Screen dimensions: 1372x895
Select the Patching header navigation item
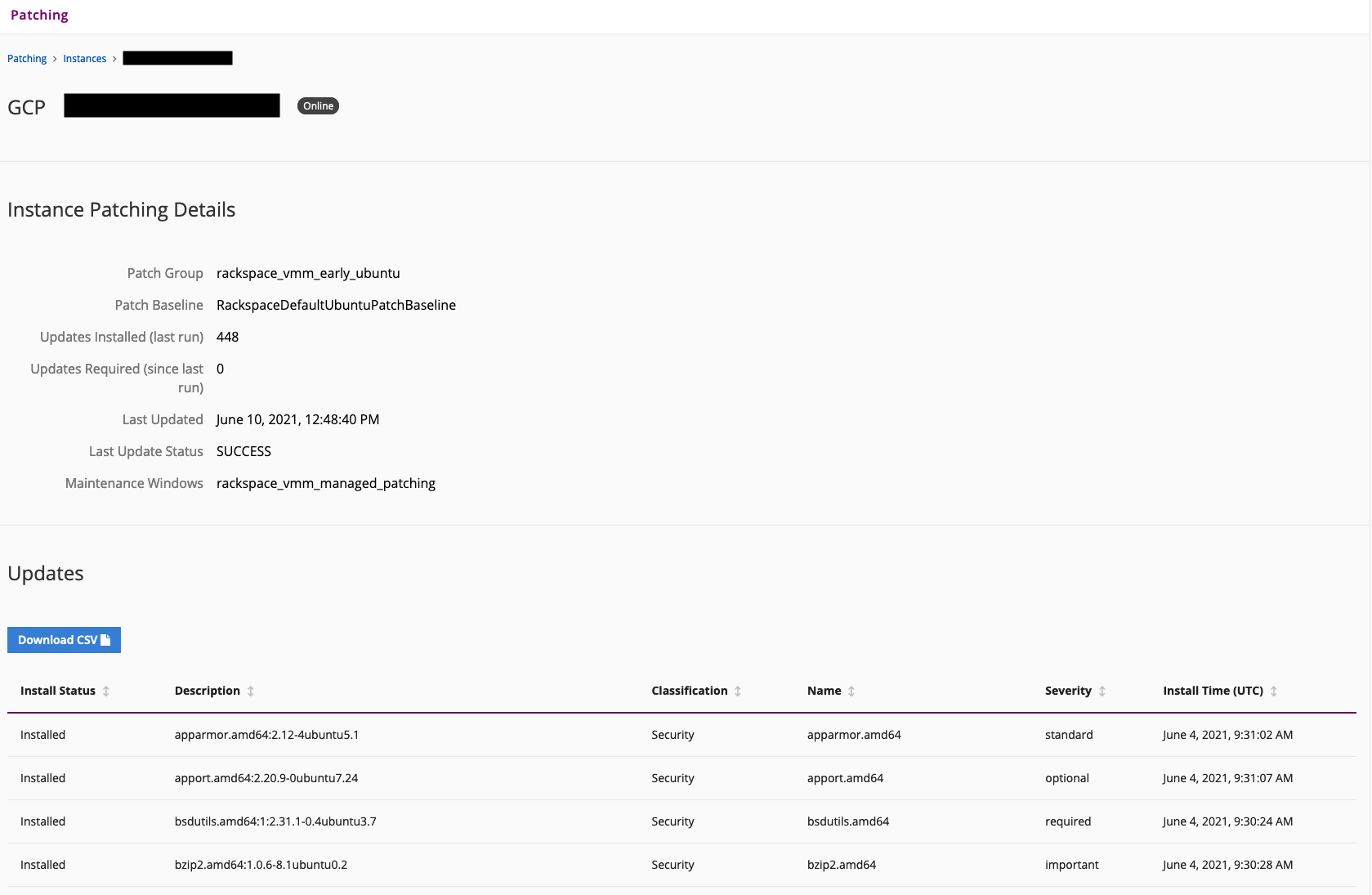click(39, 15)
